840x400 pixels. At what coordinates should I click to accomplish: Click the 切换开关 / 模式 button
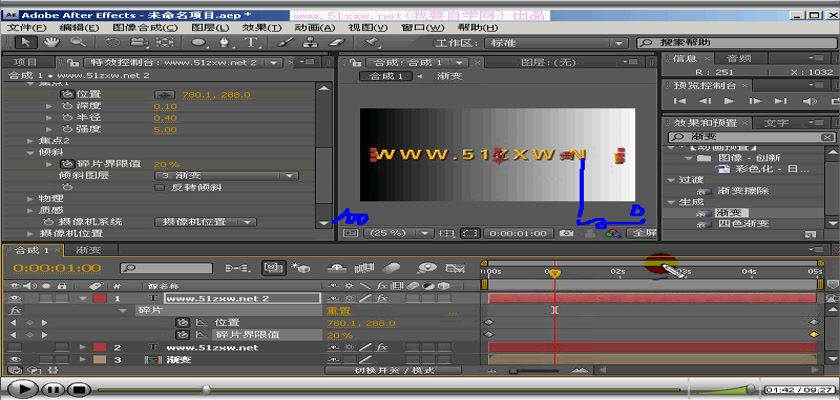395,370
